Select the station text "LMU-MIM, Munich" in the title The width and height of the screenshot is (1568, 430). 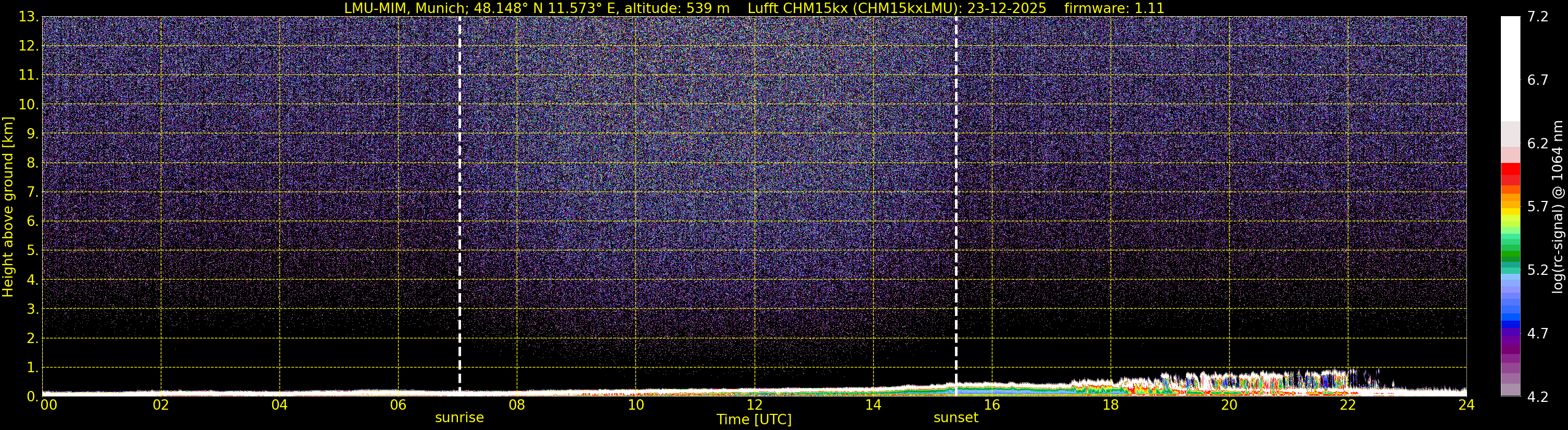[406, 8]
